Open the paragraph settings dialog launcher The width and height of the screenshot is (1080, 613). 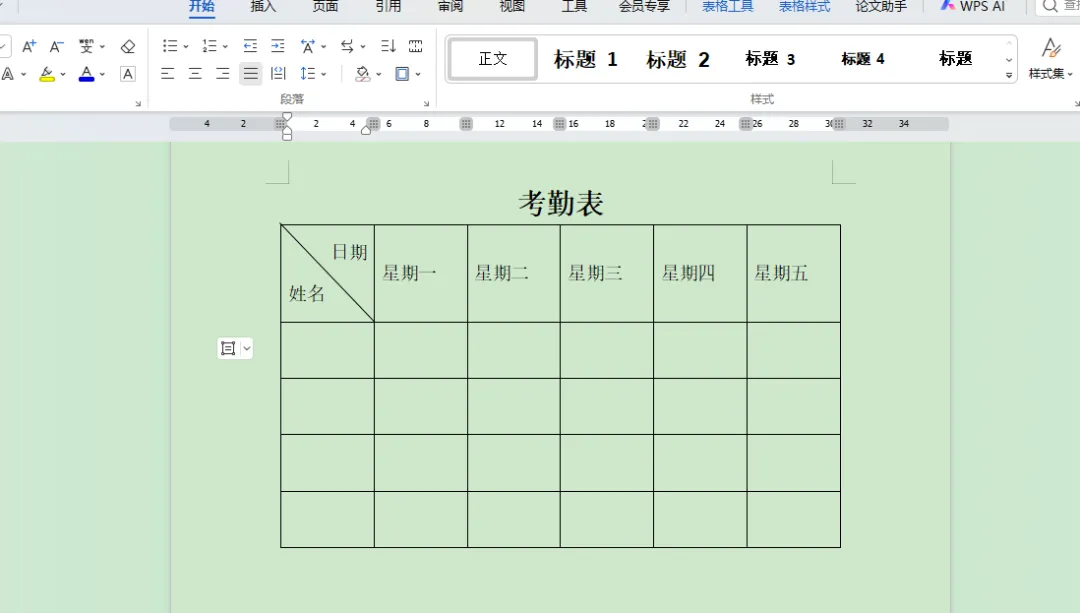(426, 103)
